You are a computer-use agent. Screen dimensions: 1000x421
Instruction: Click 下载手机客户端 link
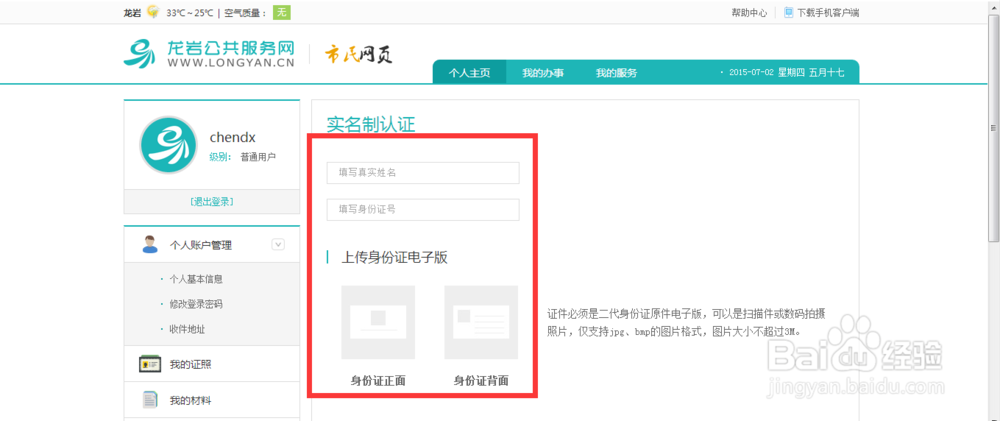click(828, 12)
